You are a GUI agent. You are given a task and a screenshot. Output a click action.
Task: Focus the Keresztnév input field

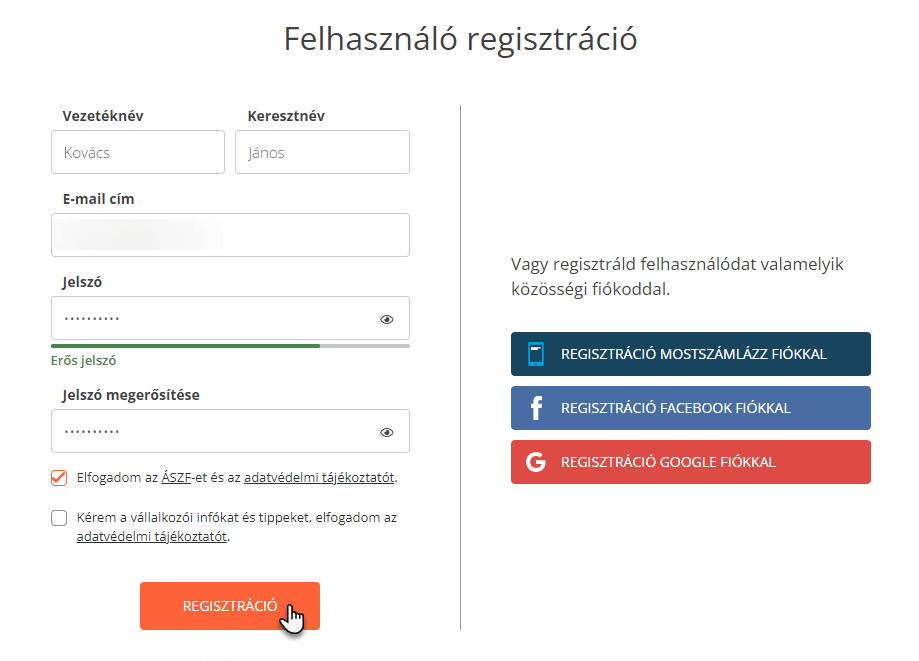coord(322,152)
